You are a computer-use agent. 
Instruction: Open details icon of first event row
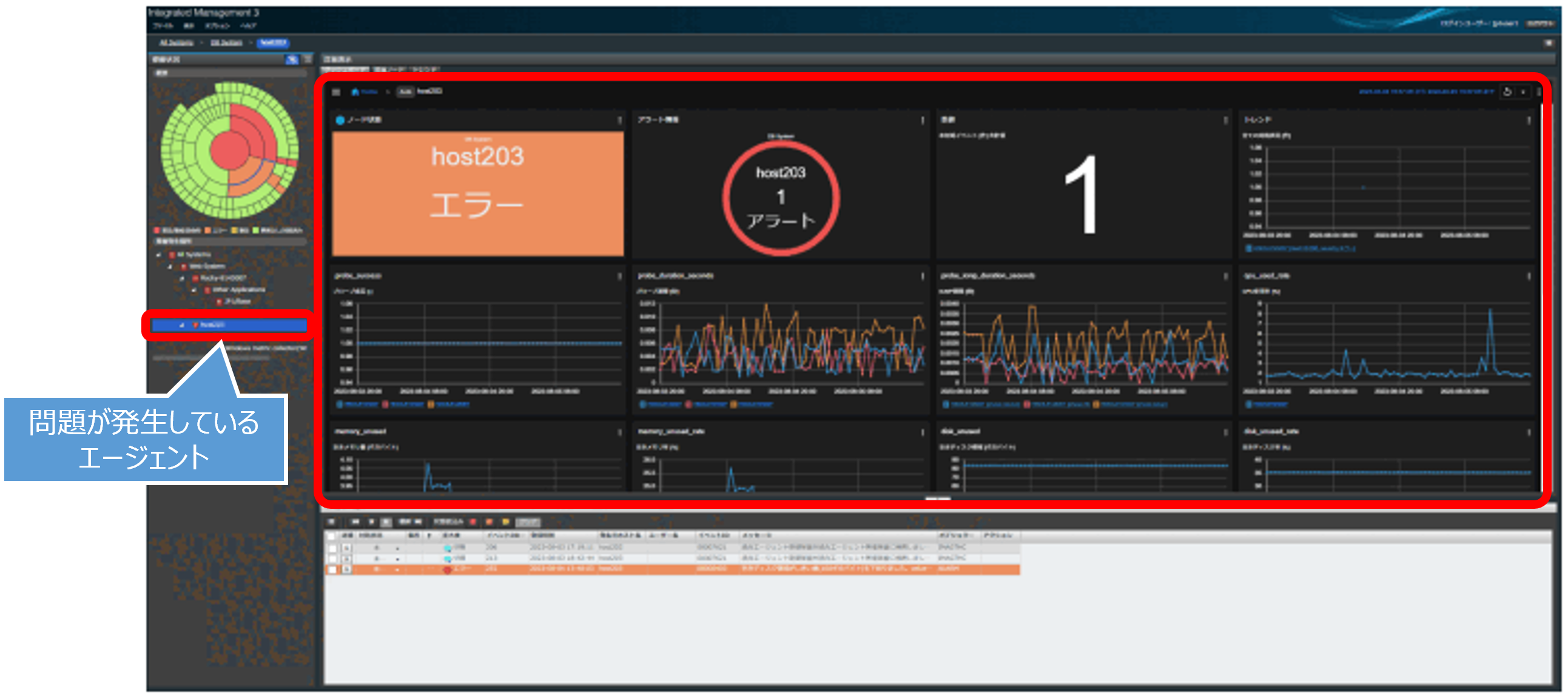tap(347, 548)
